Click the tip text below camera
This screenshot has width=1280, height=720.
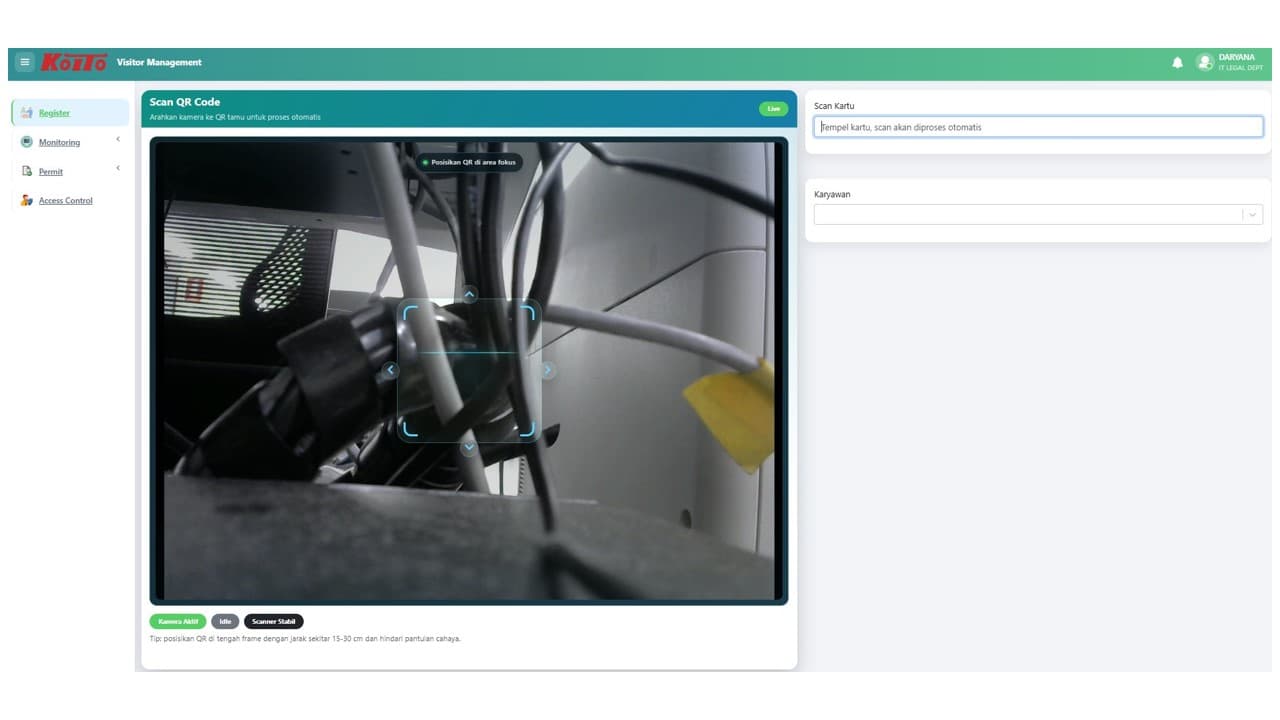pos(305,638)
